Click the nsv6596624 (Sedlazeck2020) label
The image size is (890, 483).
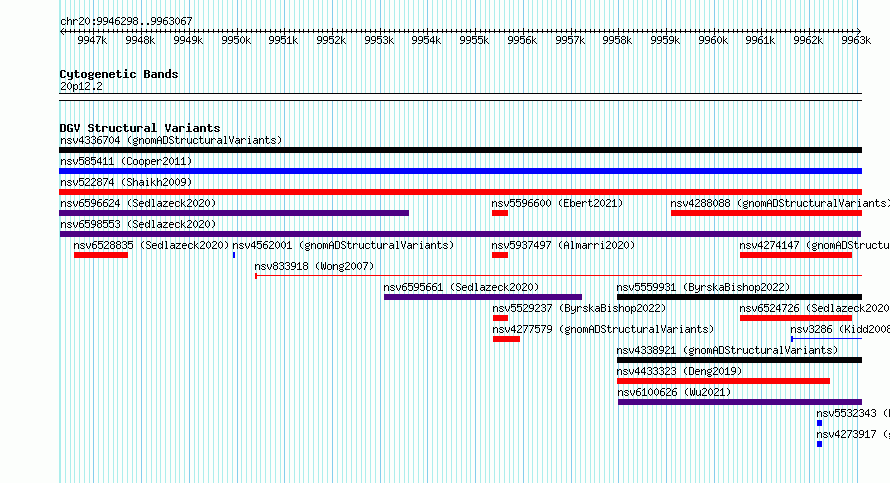[x=138, y=203]
